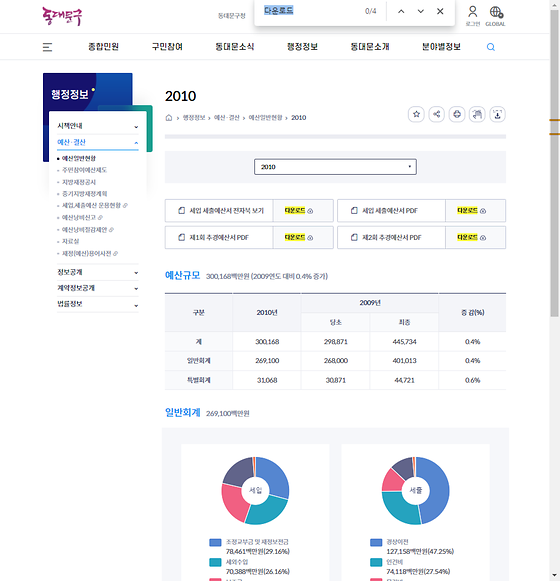Download 제2회 추경예산서 PDF file
Viewport: 560px width, 581px height.
tap(475, 238)
